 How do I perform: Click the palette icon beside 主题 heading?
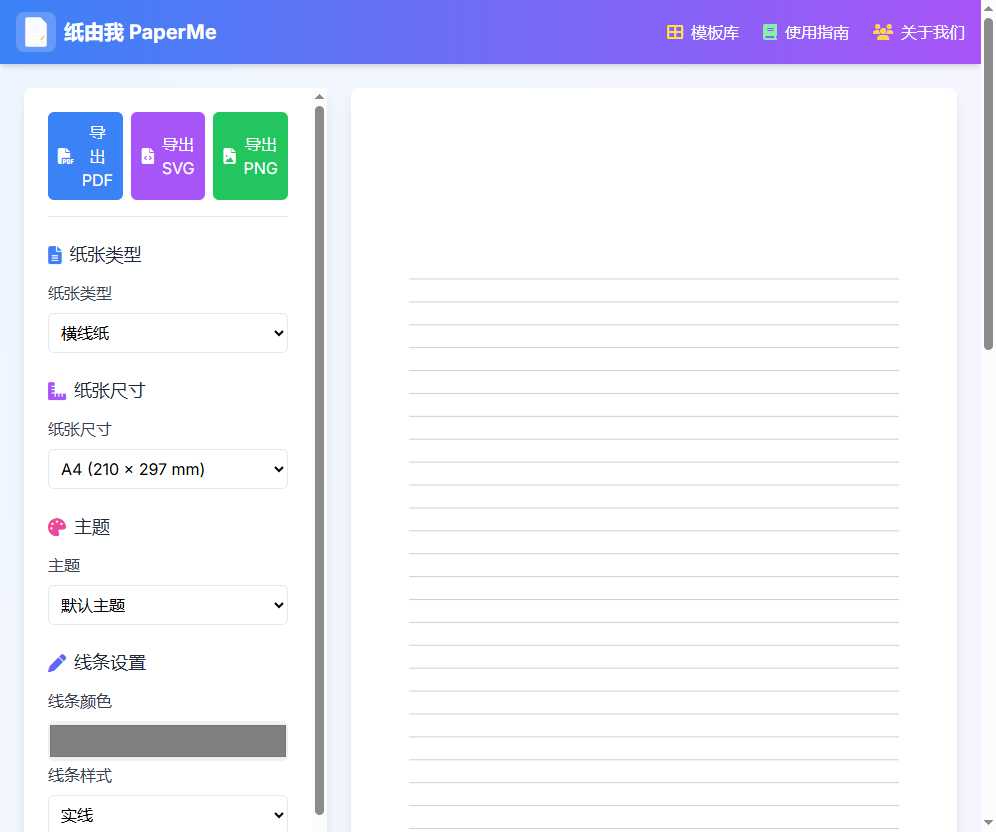pyautogui.click(x=56, y=526)
